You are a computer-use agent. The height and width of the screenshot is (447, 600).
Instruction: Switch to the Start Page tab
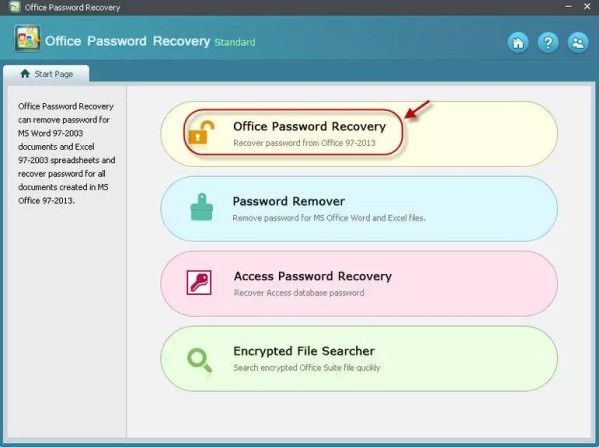pyautogui.click(x=46, y=73)
